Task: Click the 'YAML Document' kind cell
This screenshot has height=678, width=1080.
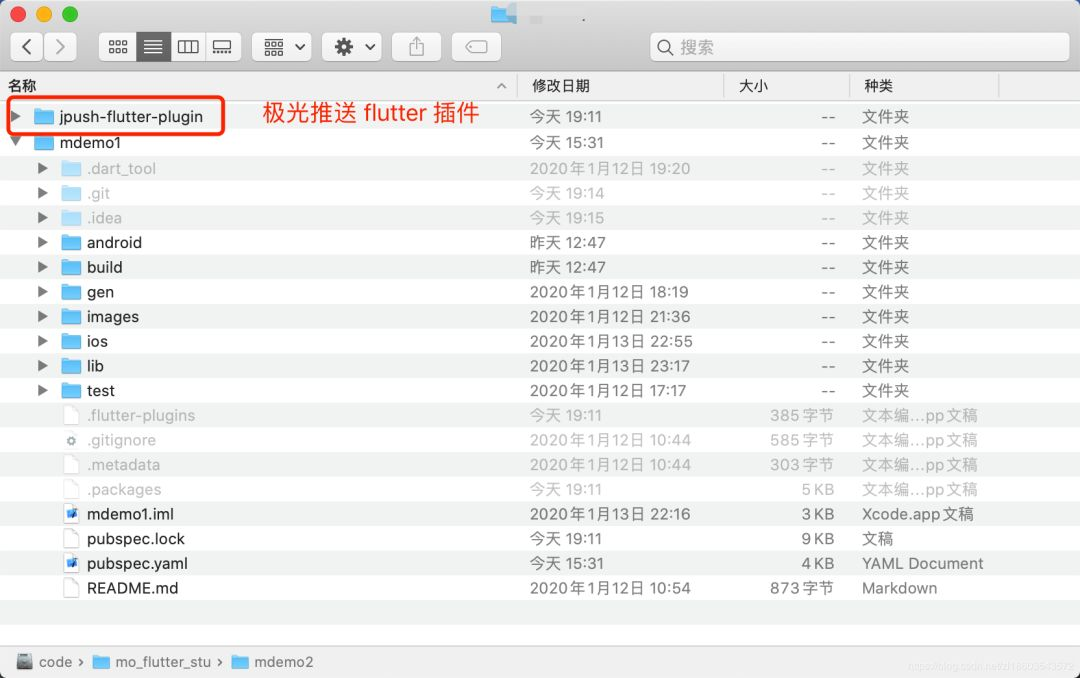Action: [x=922, y=564]
